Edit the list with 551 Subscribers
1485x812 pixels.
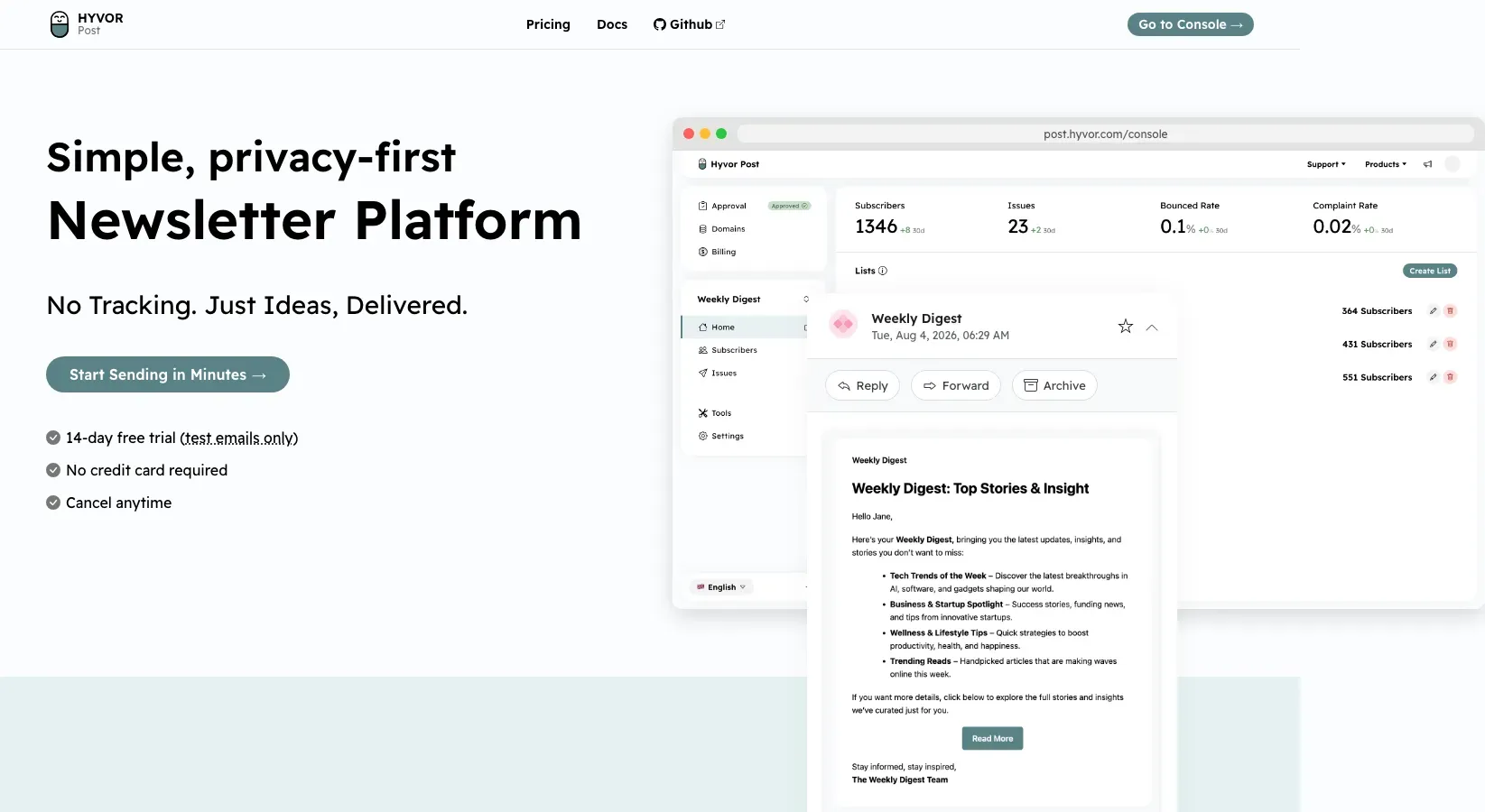[1433, 377]
